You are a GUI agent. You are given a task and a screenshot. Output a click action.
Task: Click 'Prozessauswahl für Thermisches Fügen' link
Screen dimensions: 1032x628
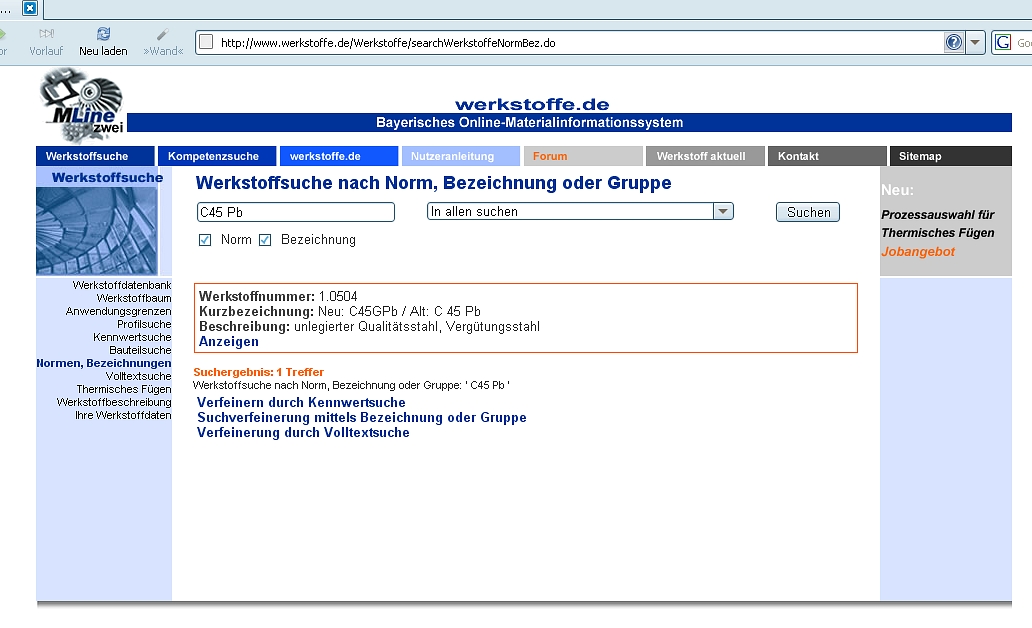[938, 224]
